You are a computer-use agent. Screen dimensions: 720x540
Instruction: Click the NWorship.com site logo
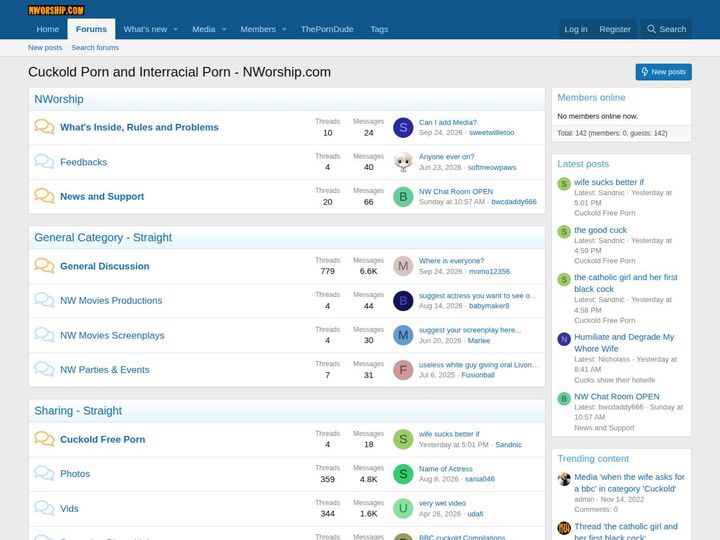pyautogui.click(x=56, y=10)
